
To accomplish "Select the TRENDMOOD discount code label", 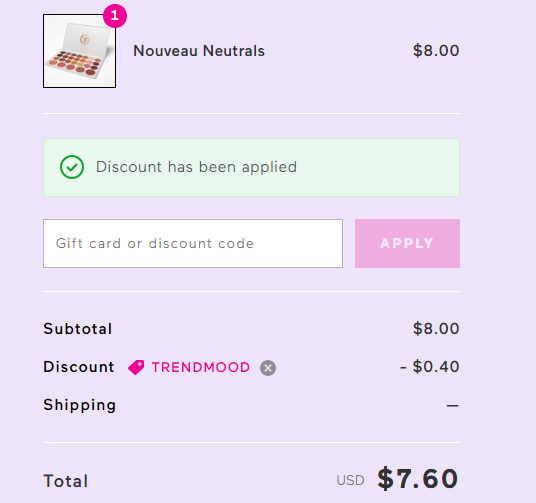I will click(x=201, y=368).
